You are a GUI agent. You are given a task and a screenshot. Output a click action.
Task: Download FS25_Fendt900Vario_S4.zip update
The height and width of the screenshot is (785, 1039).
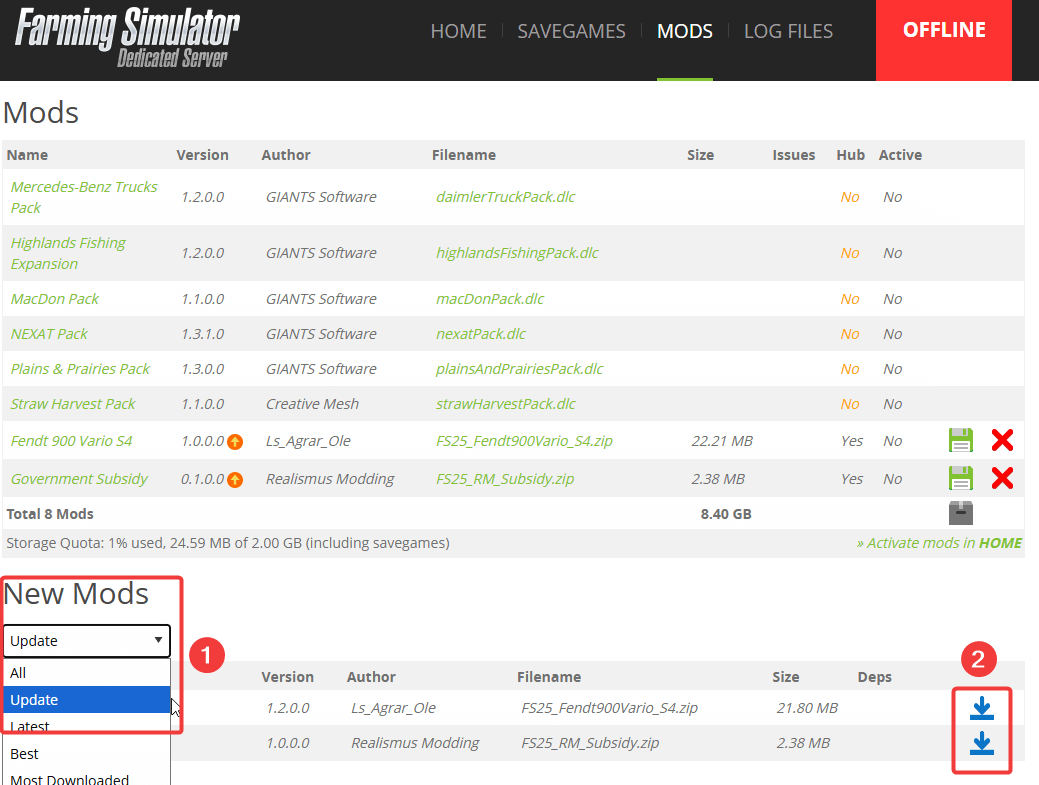click(981, 708)
